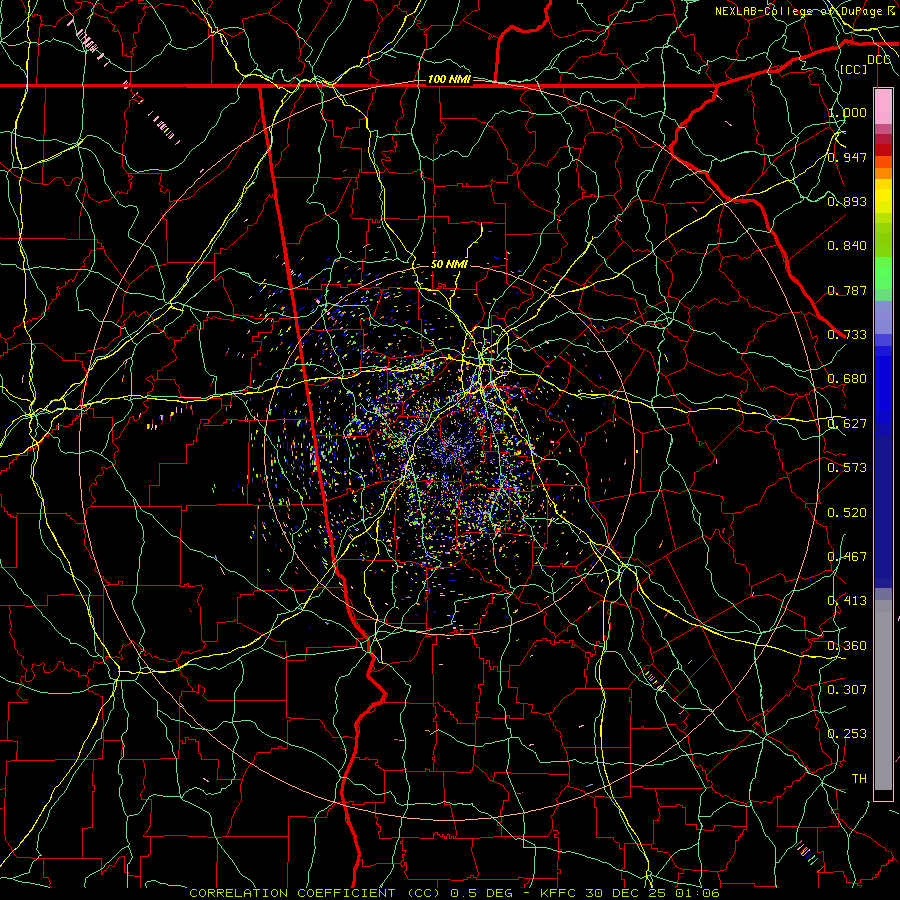Pick the pink segment of the color bar
The height and width of the screenshot is (900, 900).
(x=883, y=106)
